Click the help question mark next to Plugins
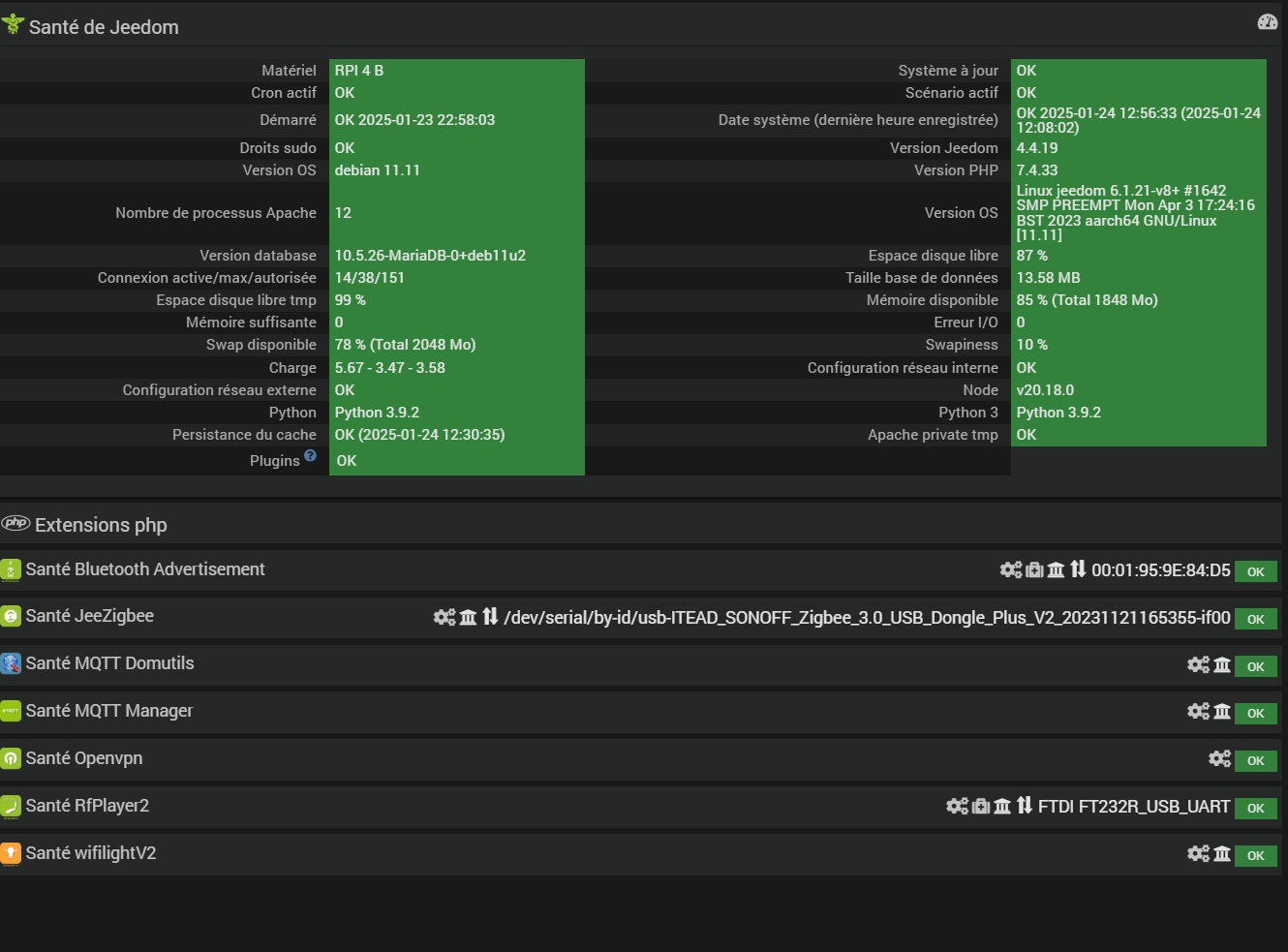Viewport: 1288px width, 952px height. click(x=310, y=455)
